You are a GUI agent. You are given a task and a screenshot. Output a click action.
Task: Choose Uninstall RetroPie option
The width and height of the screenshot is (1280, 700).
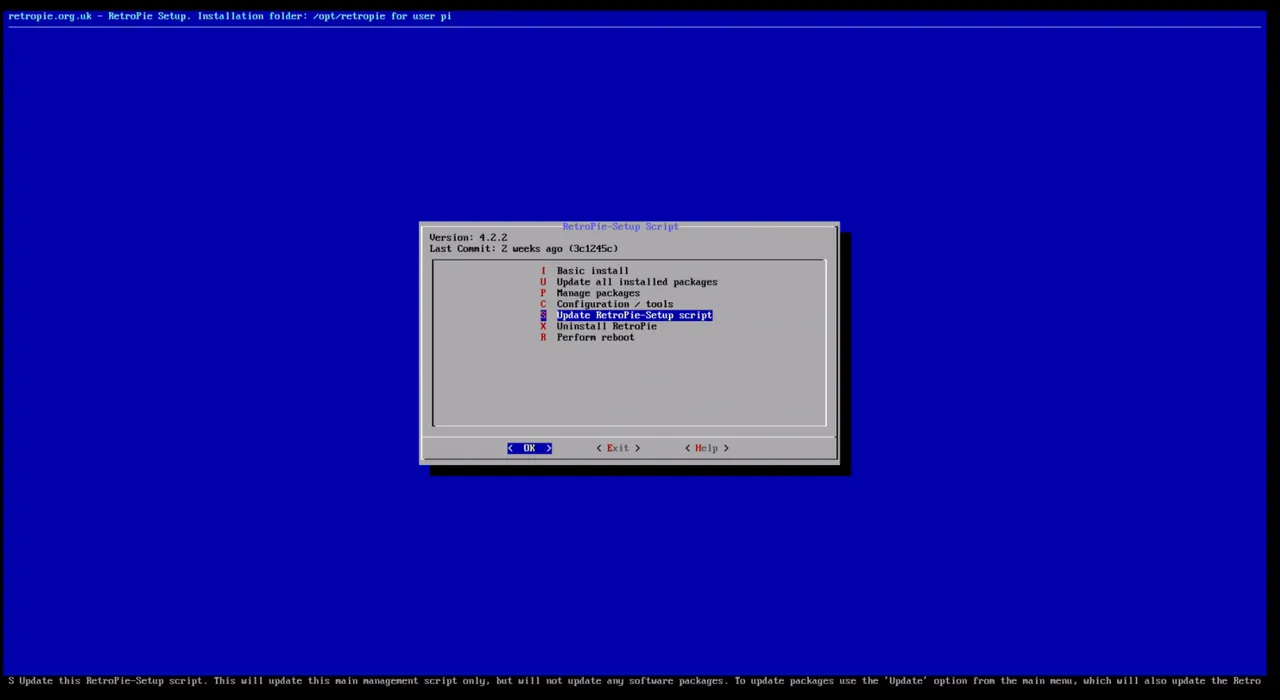599,326
